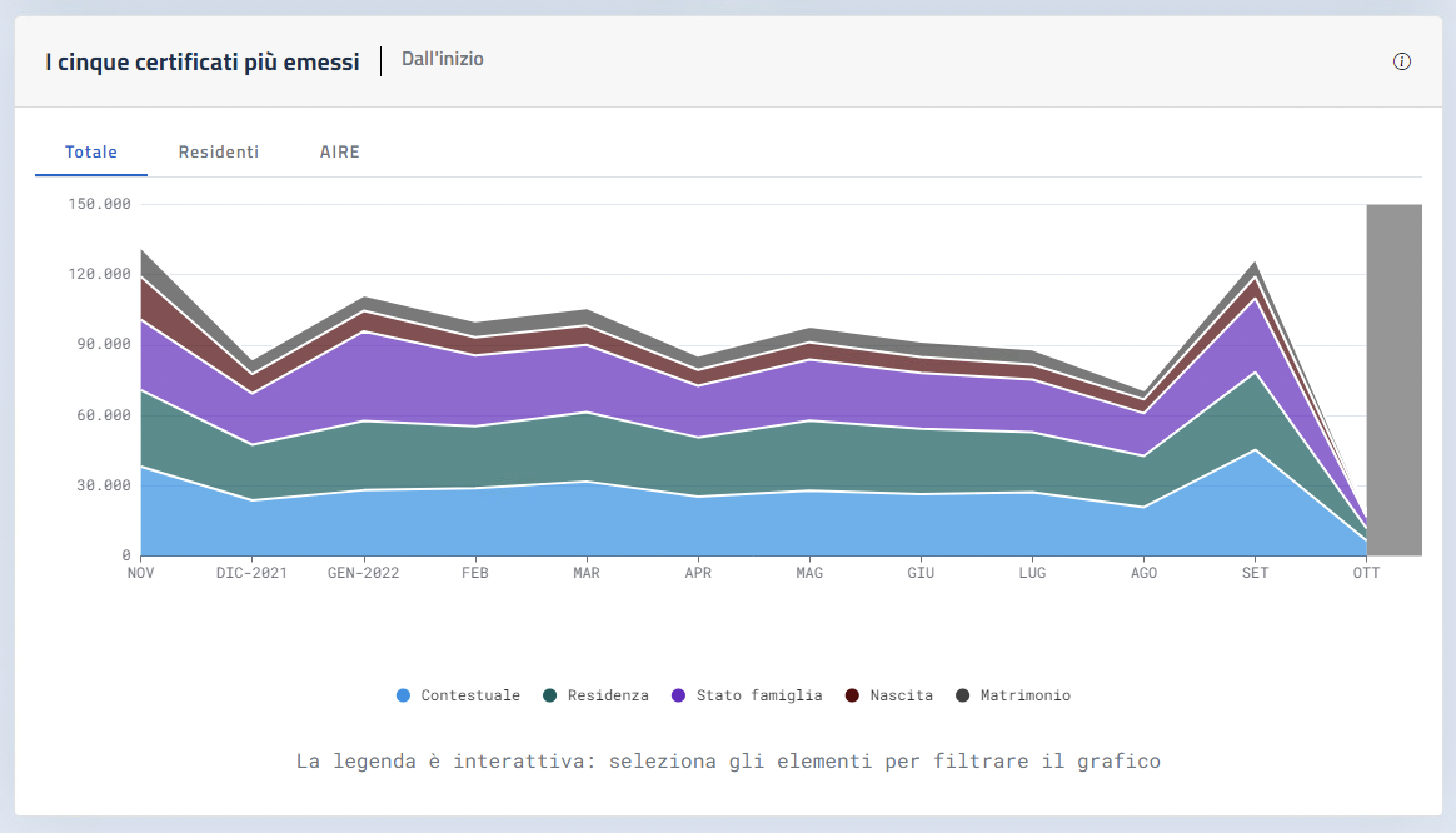The image size is (1456, 833).
Task: Switch to the Residenti tab
Action: 219,152
